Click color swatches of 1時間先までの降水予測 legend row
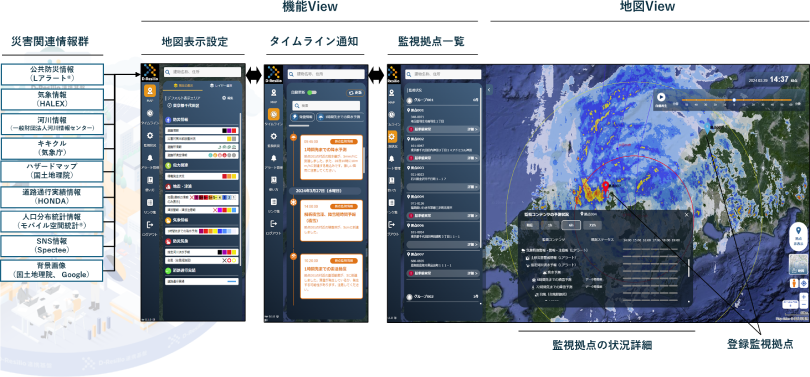Image resolution: width=810 pixels, height=377 pixels. [218, 230]
